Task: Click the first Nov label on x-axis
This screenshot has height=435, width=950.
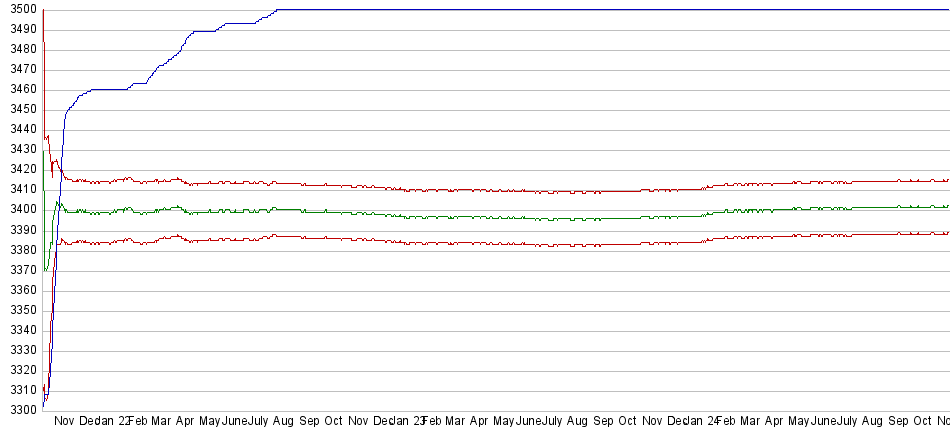Action: coord(64,422)
